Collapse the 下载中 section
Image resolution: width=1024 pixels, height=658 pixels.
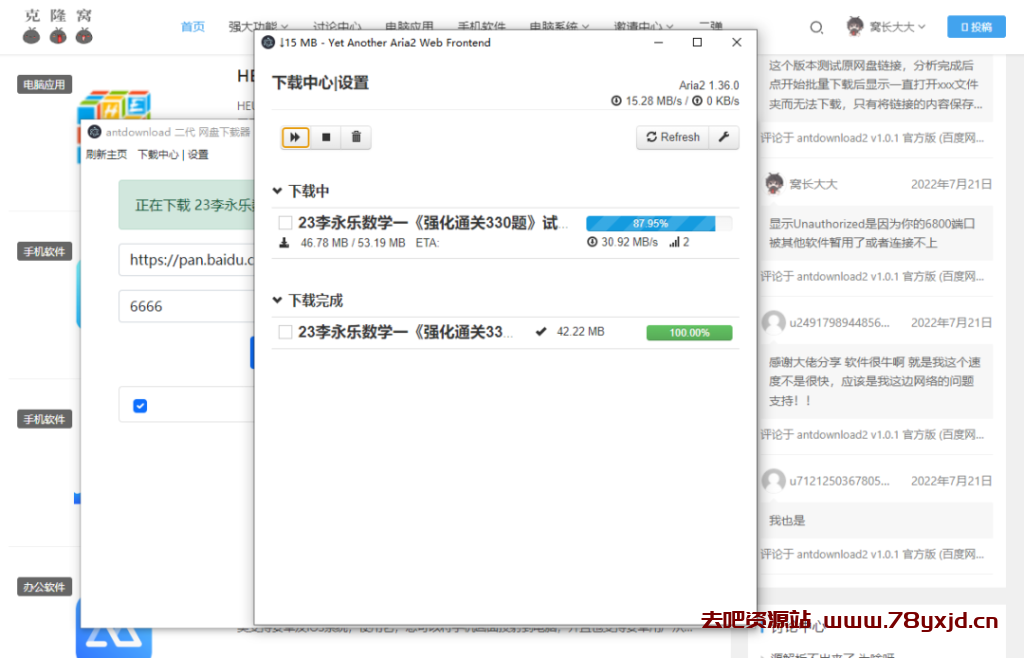(277, 191)
